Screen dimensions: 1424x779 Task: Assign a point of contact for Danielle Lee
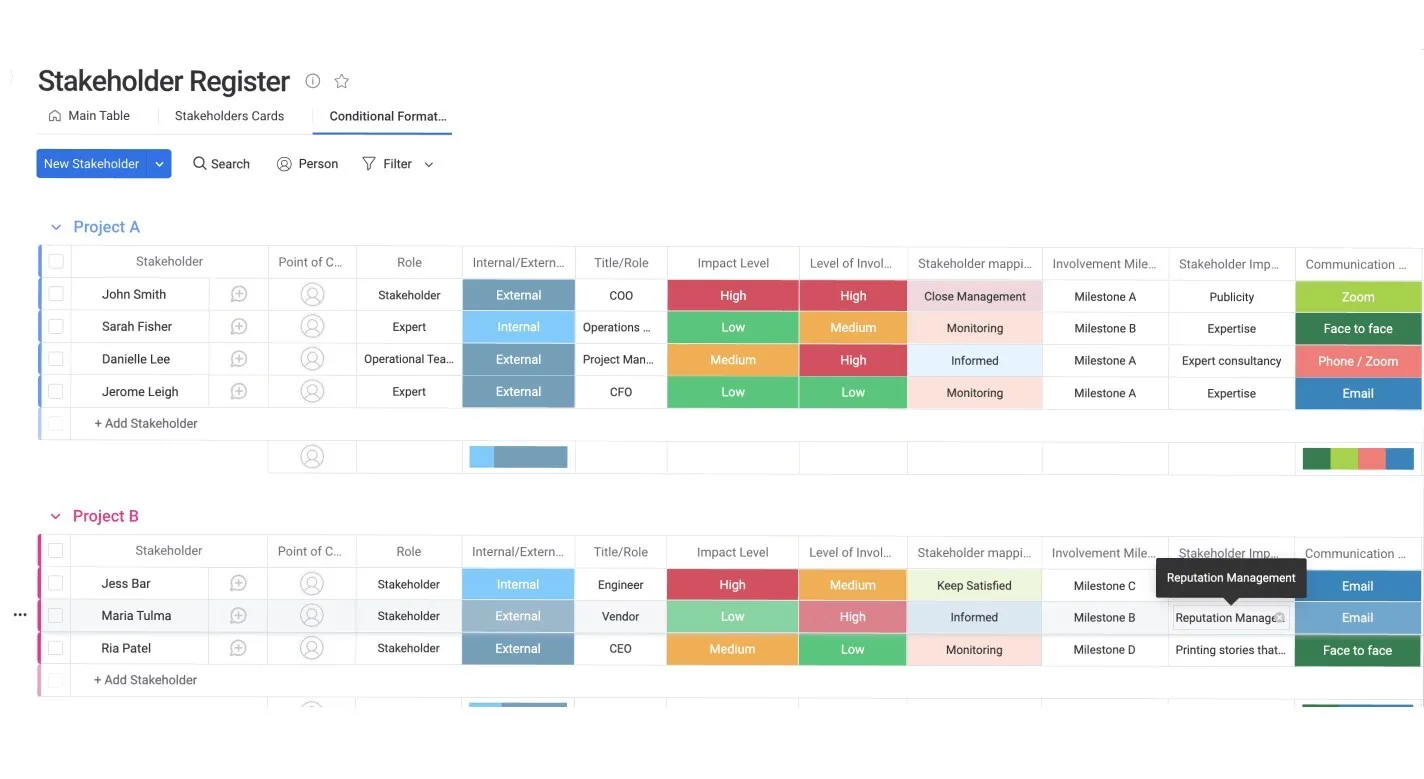(312, 359)
